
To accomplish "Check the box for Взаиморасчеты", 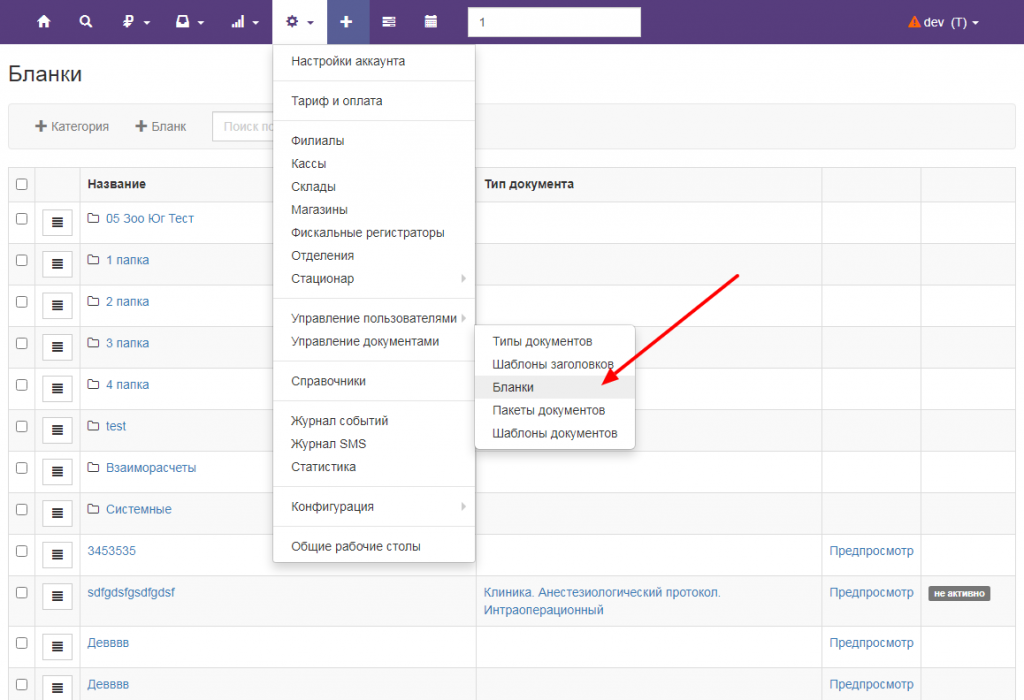I will click(22, 468).
